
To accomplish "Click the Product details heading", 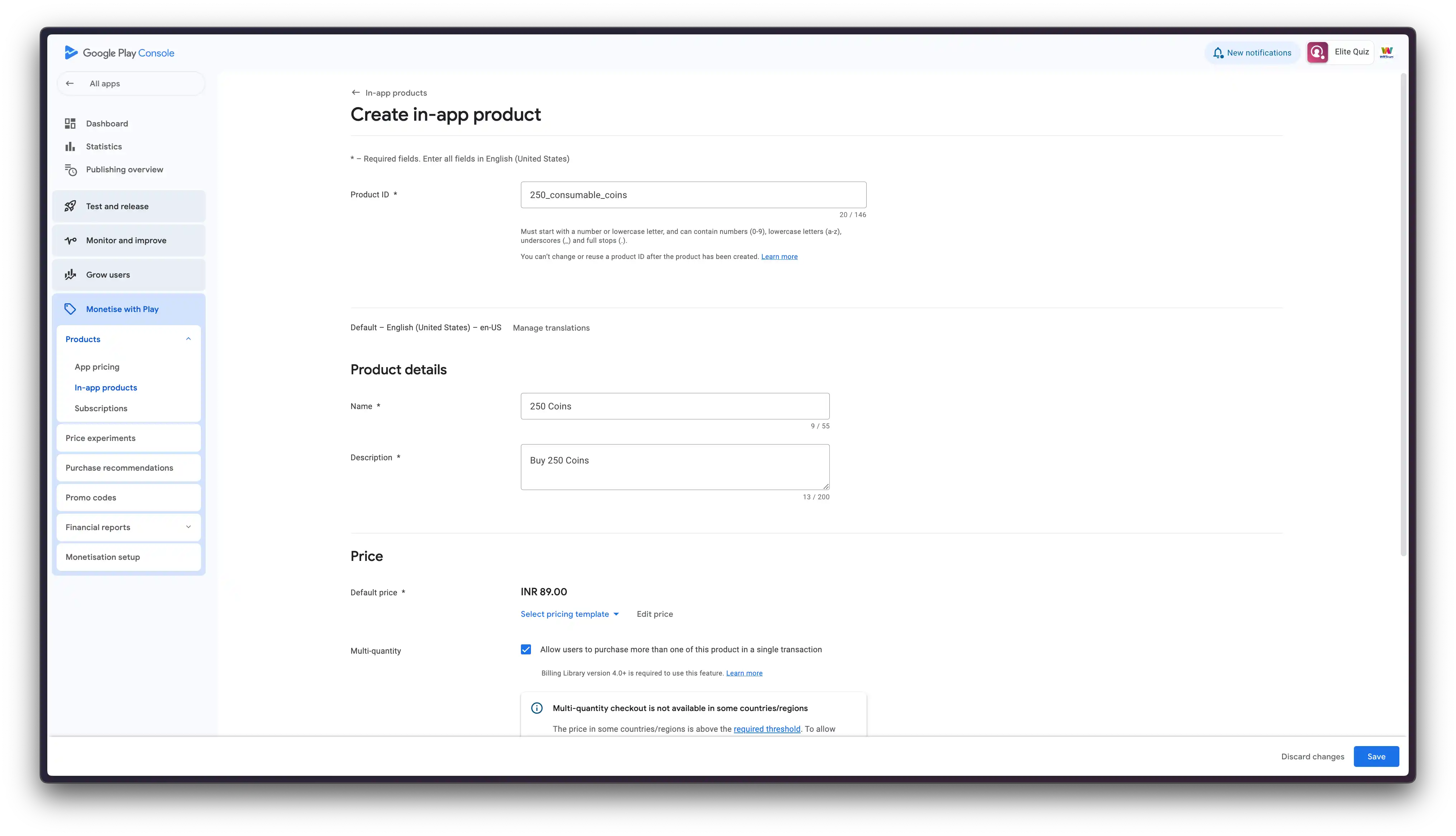I will click(398, 369).
